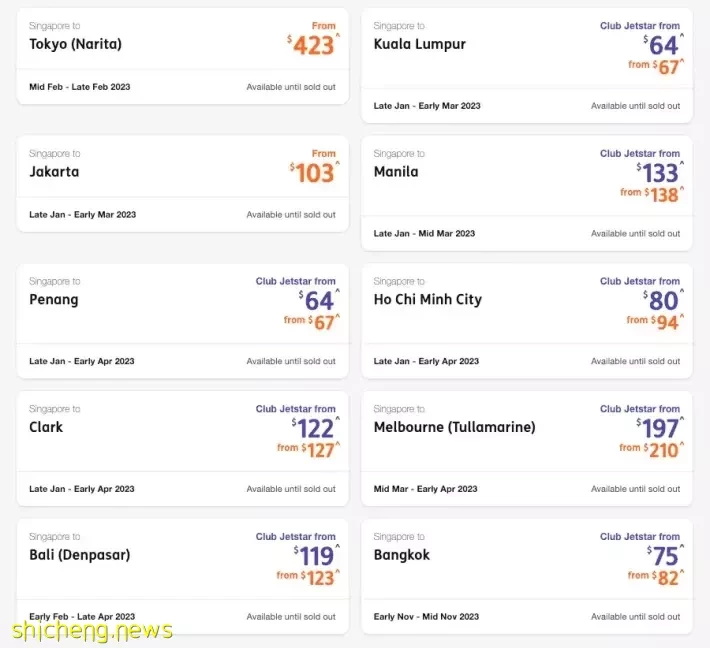This screenshot has height=648, width=710.
Task: Click the Clark $127 regular fare
Action: coord(308,450)
